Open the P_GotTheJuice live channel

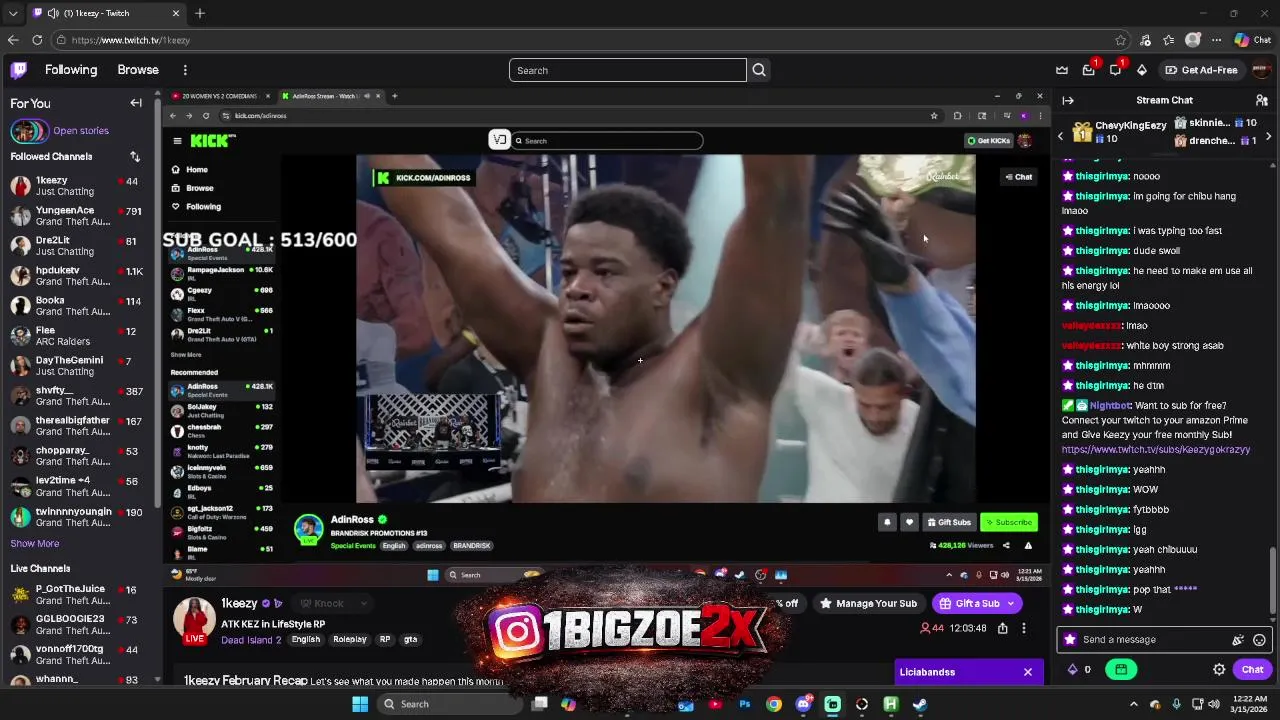tap(78, 595)
